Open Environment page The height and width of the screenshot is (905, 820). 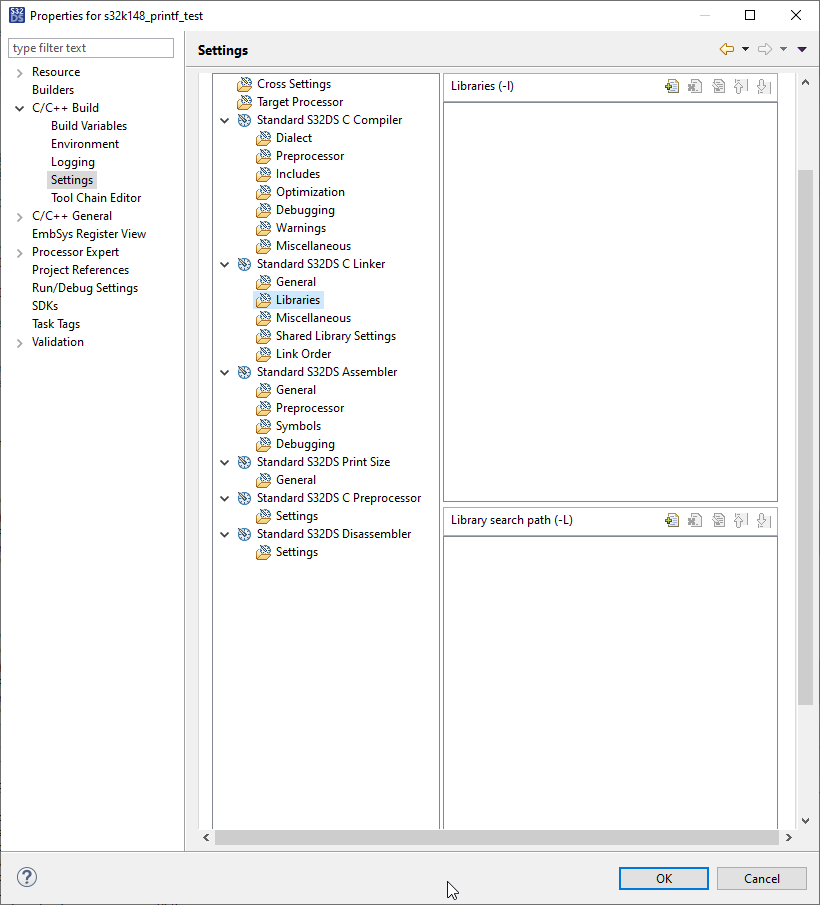(x=85, y=144)
